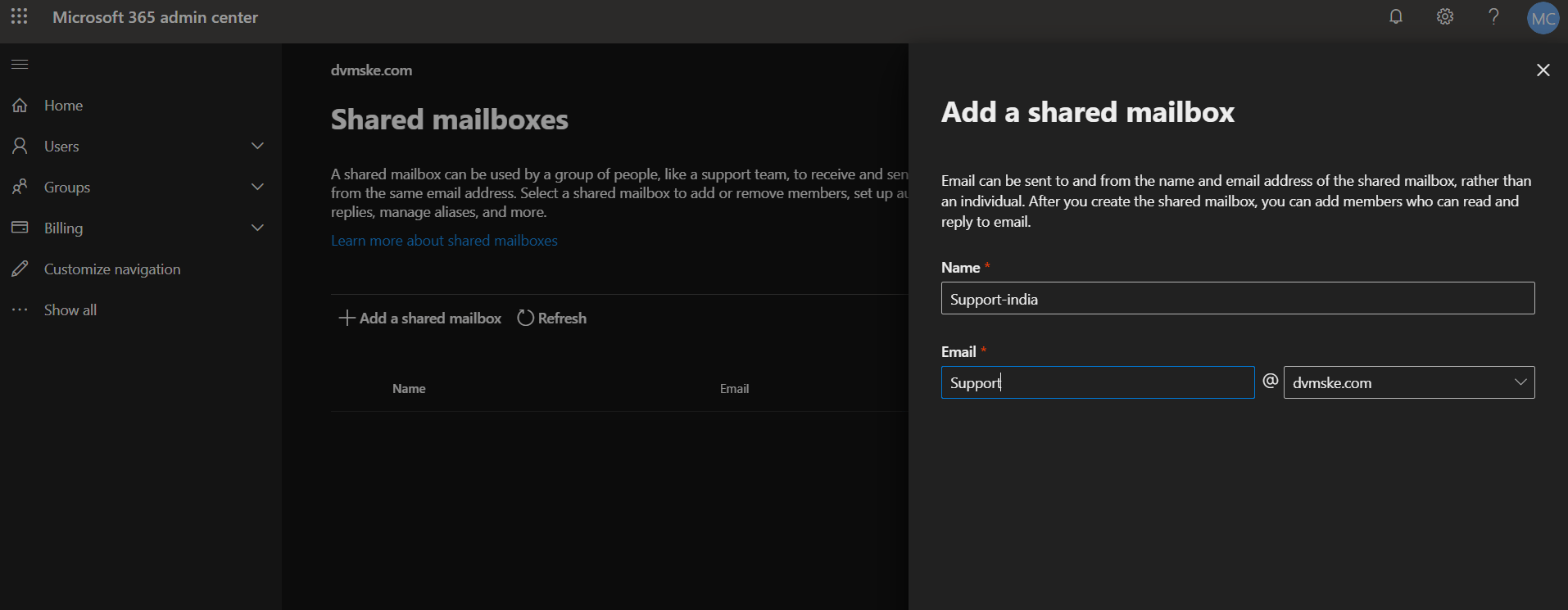Click Add a shared mailbox button
The width and height of the screenshot is (1568, 610).
click(x=420, y=318)
